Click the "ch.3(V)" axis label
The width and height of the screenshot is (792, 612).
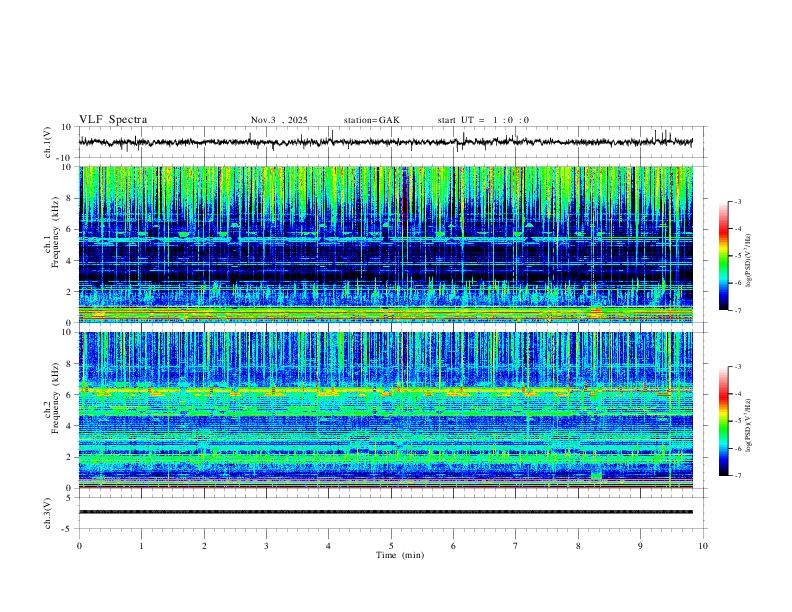[x=48, y=513]
